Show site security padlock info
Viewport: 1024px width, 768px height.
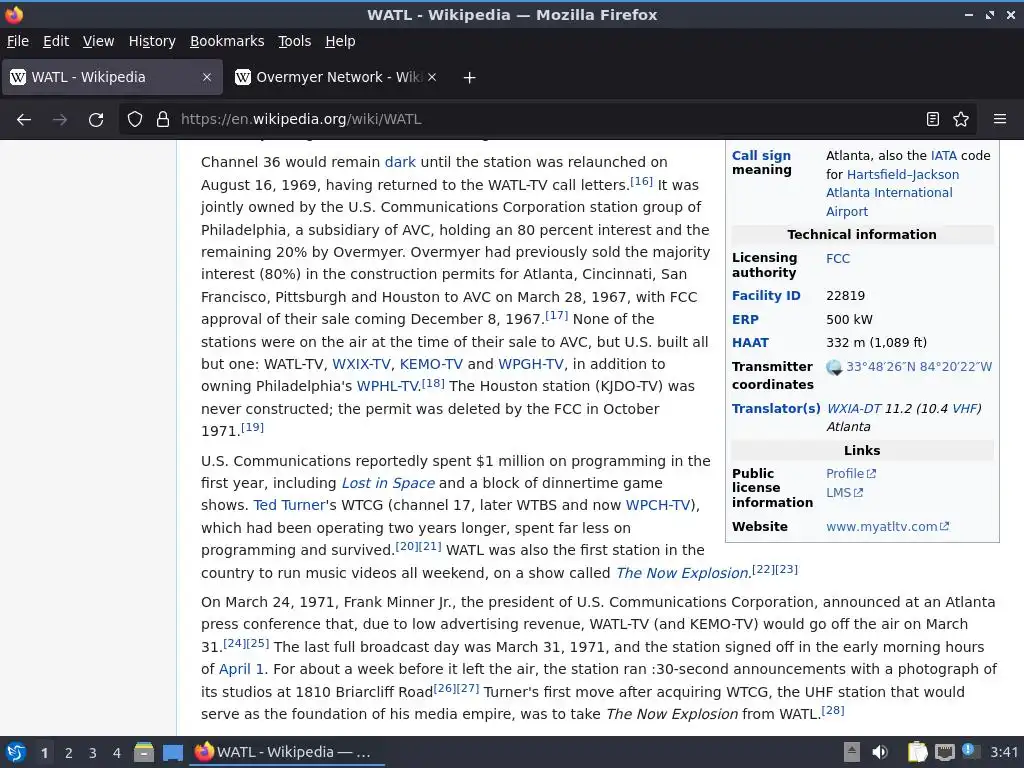(163, 120)
